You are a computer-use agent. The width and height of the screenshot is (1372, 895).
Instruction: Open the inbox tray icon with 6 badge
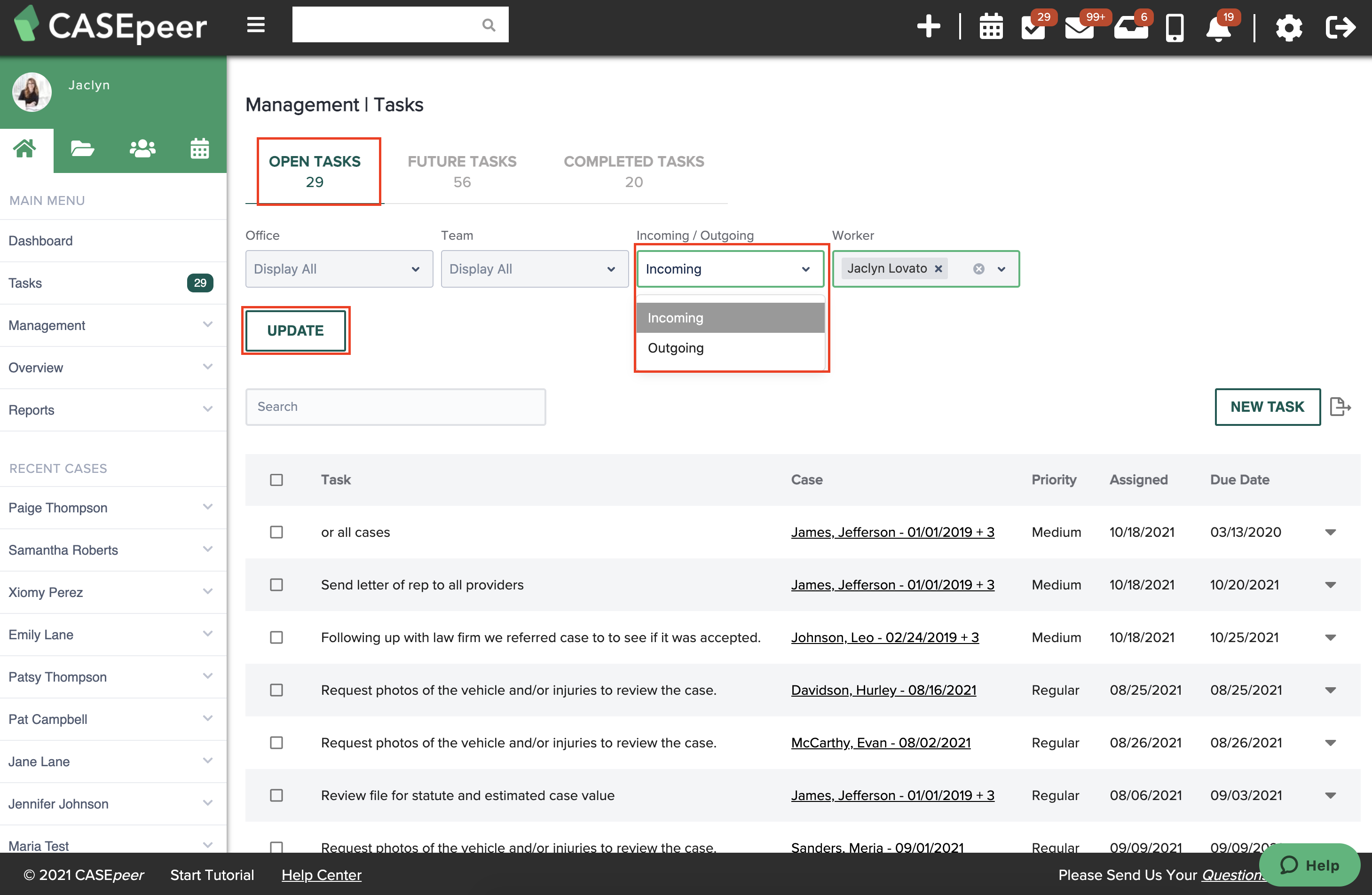1131,28
